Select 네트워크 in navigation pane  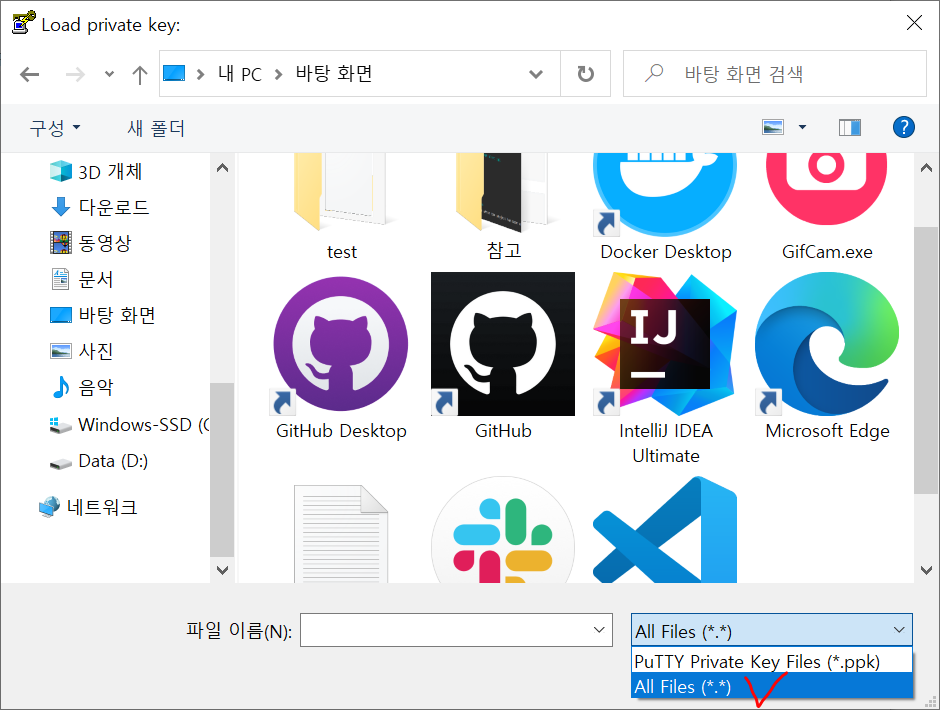pos(88,507)
